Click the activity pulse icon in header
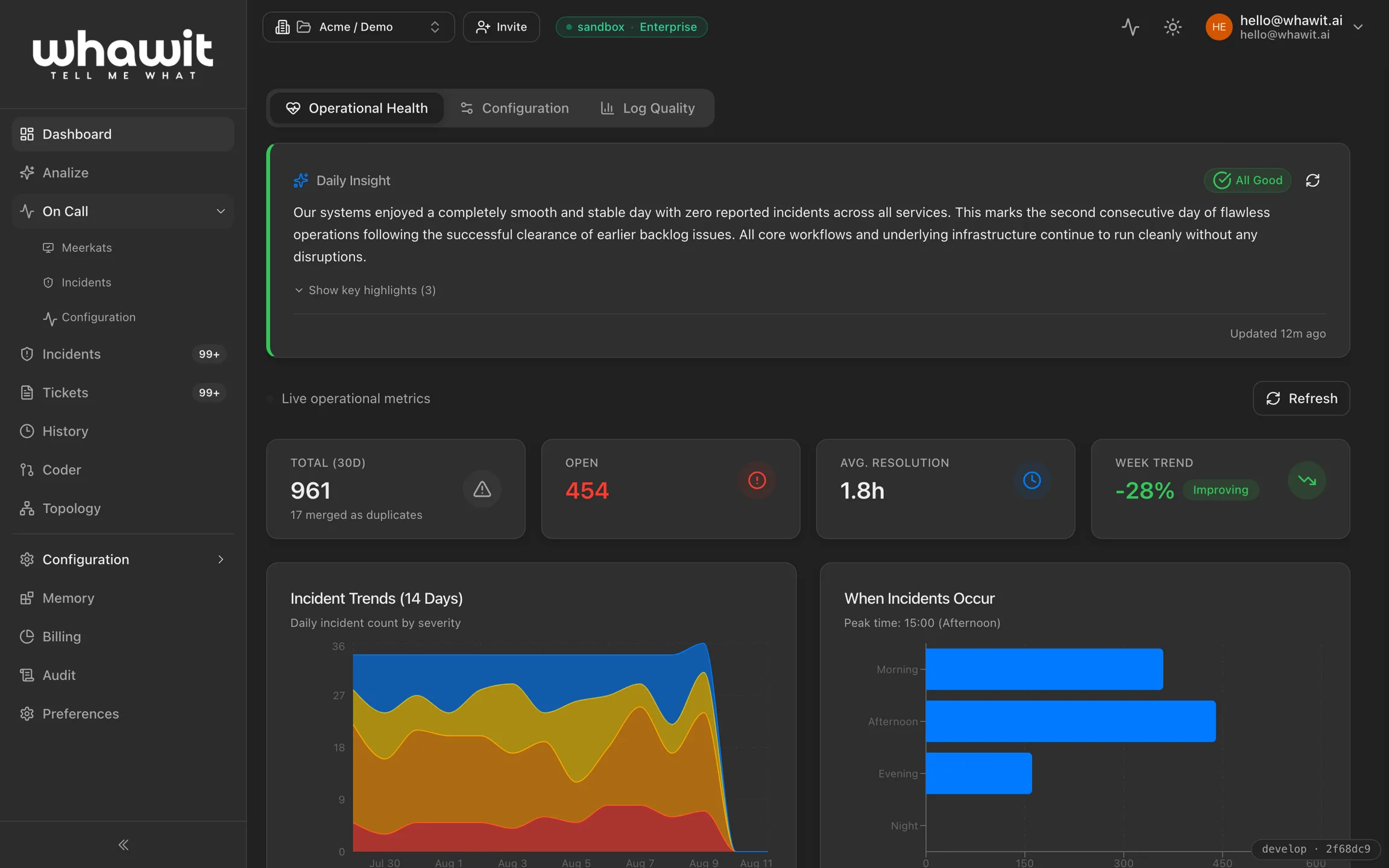Image resolution: width=1389 pixels, height=868 pixels. [1130, 27]
